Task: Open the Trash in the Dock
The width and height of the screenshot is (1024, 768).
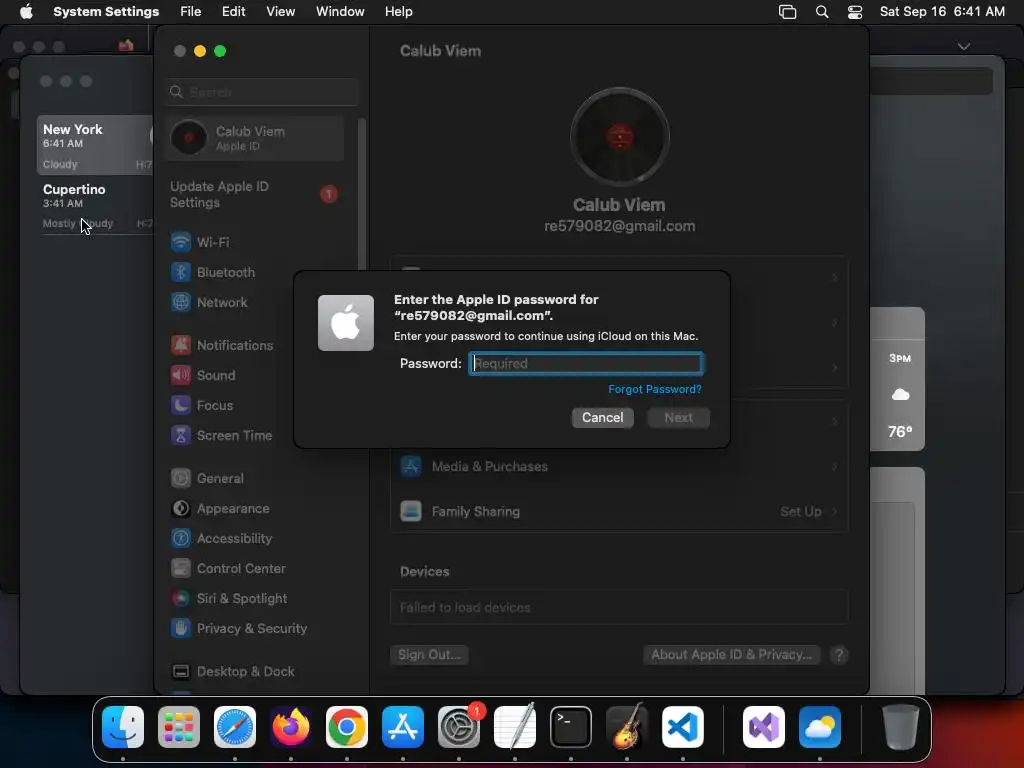Action: [901, 727]
